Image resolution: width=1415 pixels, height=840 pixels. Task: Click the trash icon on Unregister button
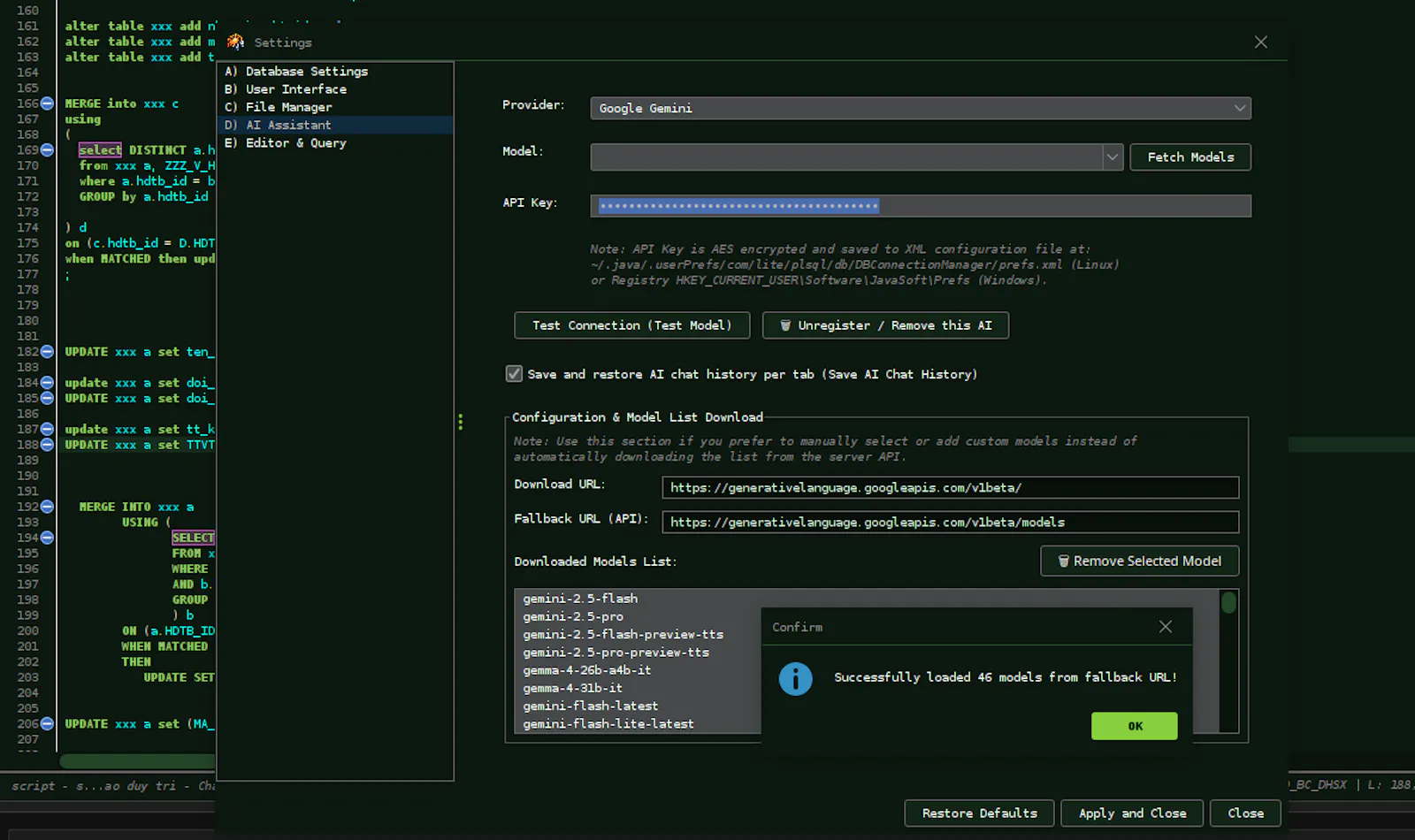(785, 325)
